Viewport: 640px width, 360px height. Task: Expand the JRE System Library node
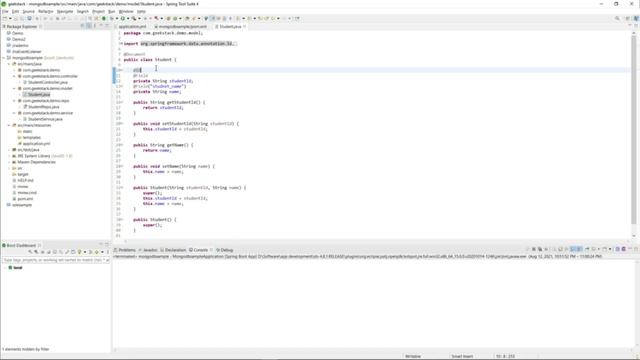pos(9,156)
